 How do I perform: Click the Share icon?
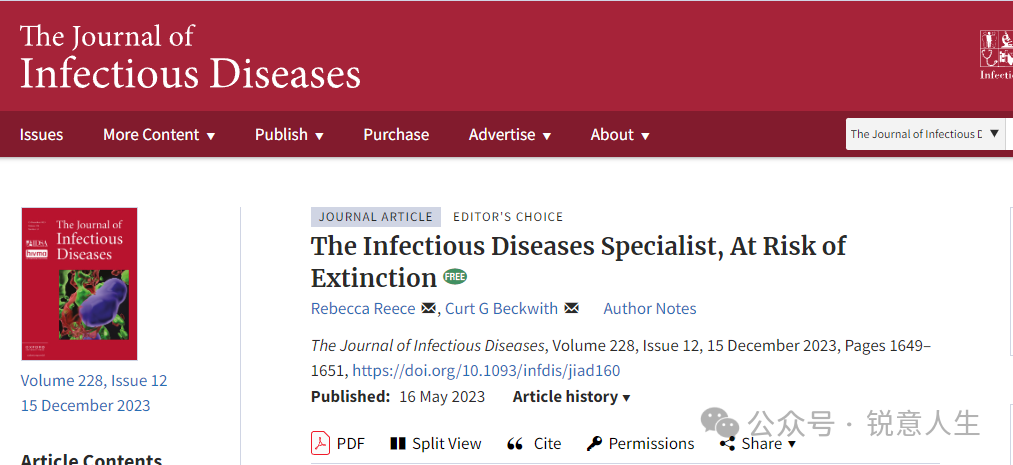coord(728,443)
